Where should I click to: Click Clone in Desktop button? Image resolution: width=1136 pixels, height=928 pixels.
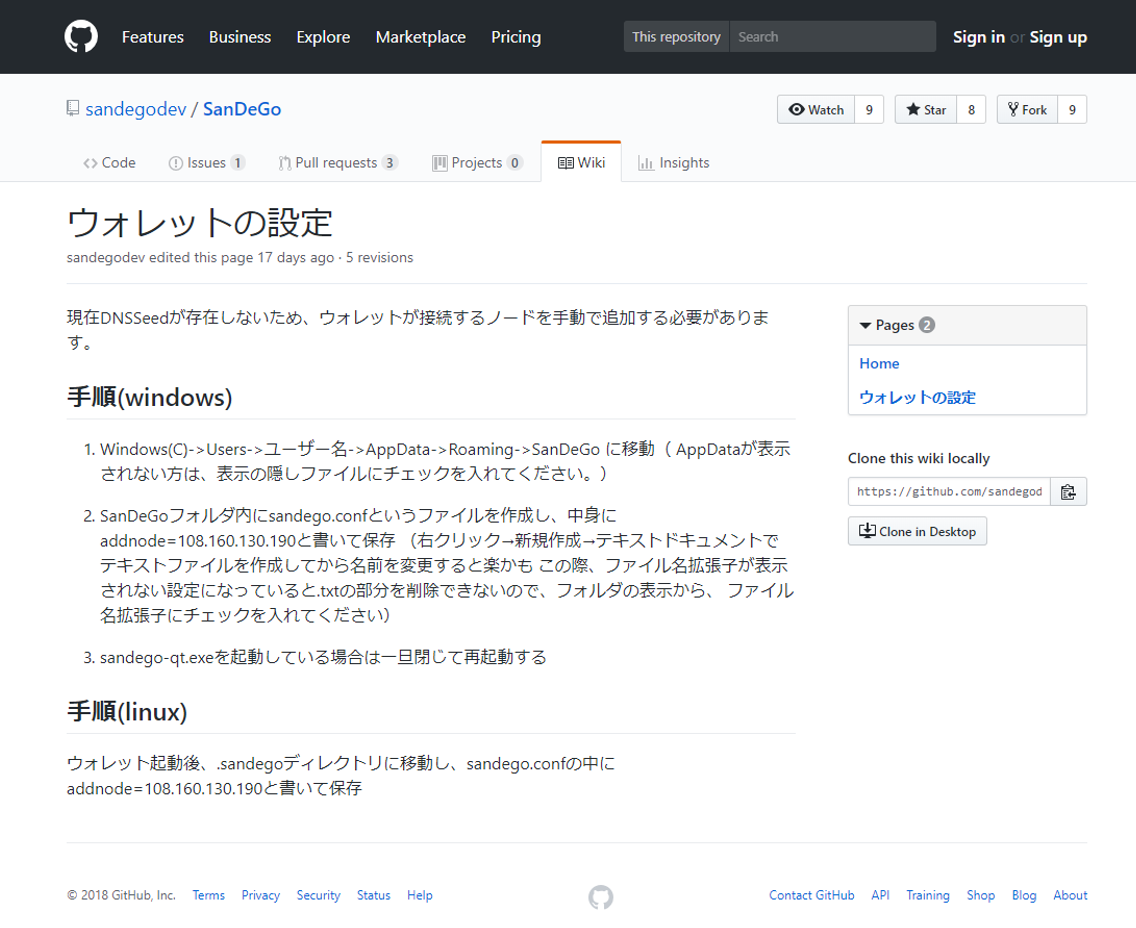click(917, 531)
